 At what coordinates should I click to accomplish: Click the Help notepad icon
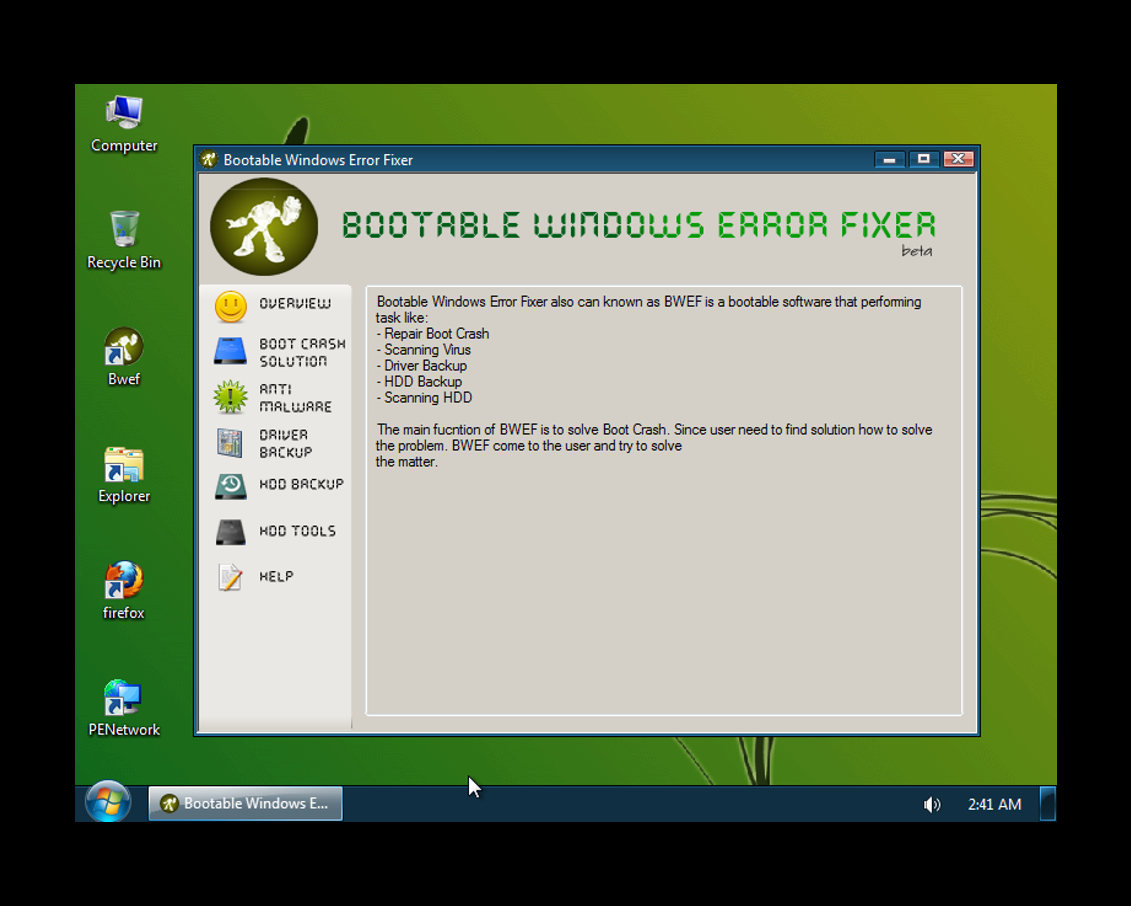pos(231,577)
